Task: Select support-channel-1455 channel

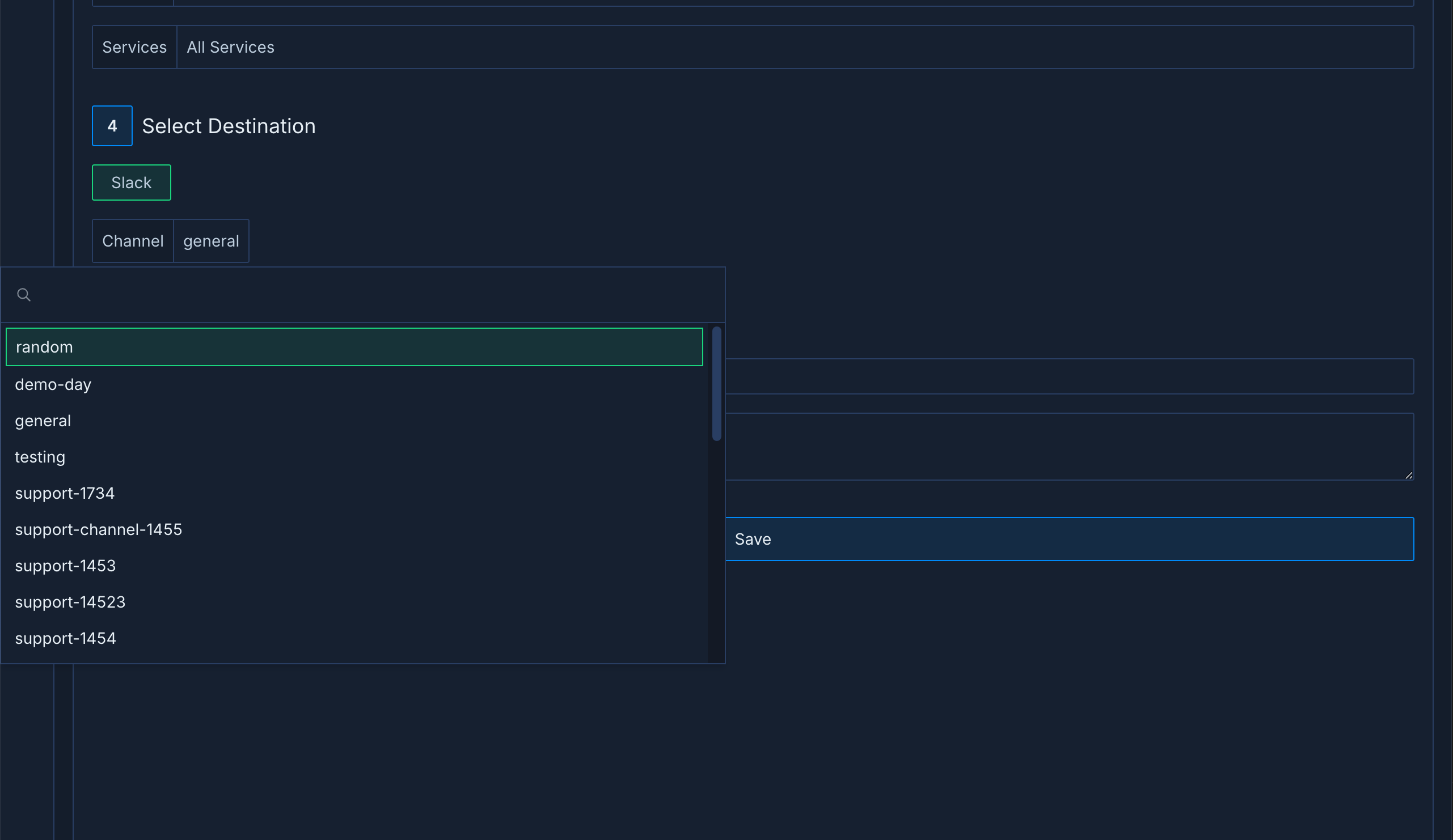Action: click(x=98, y=529)
